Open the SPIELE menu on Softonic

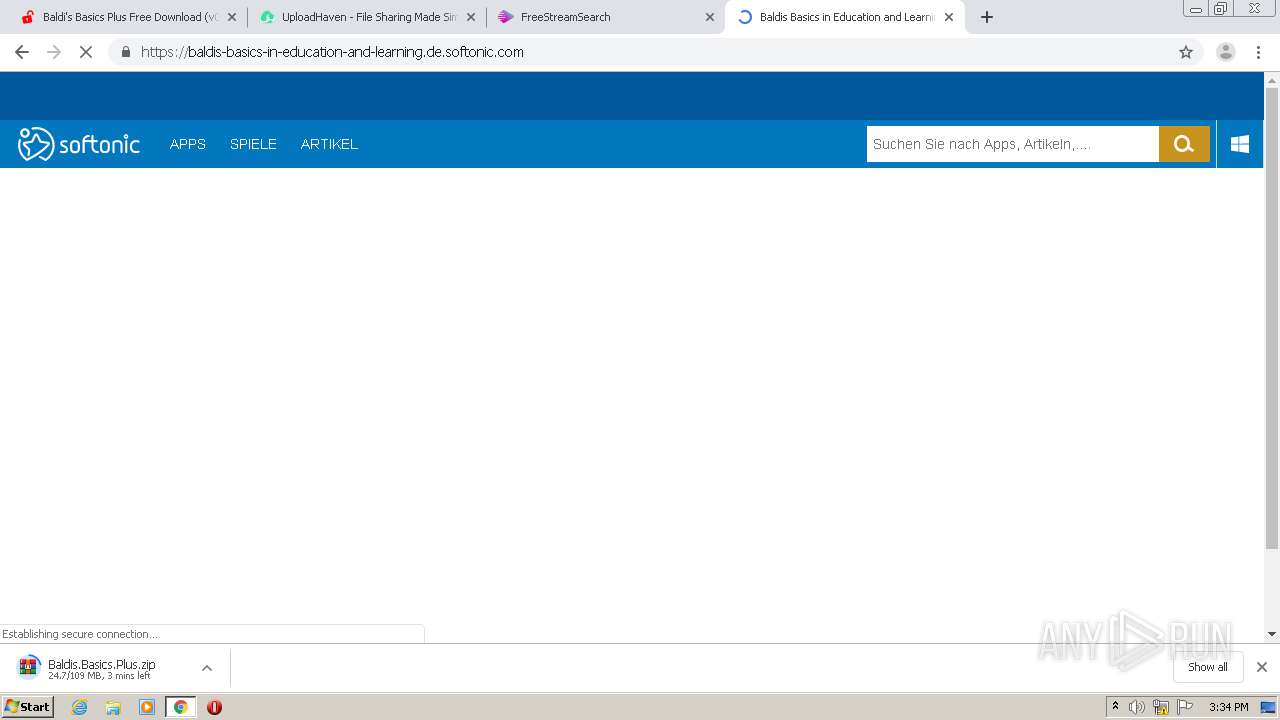coord(253,144)
